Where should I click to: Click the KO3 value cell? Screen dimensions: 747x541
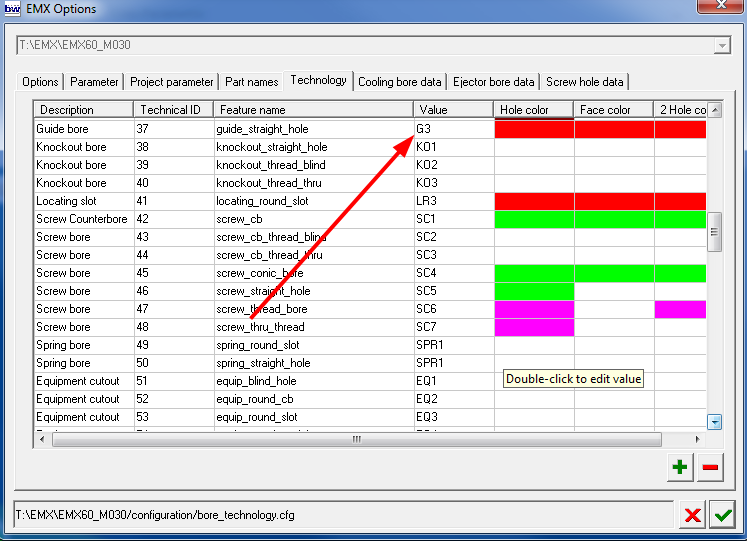click(454, 183)
